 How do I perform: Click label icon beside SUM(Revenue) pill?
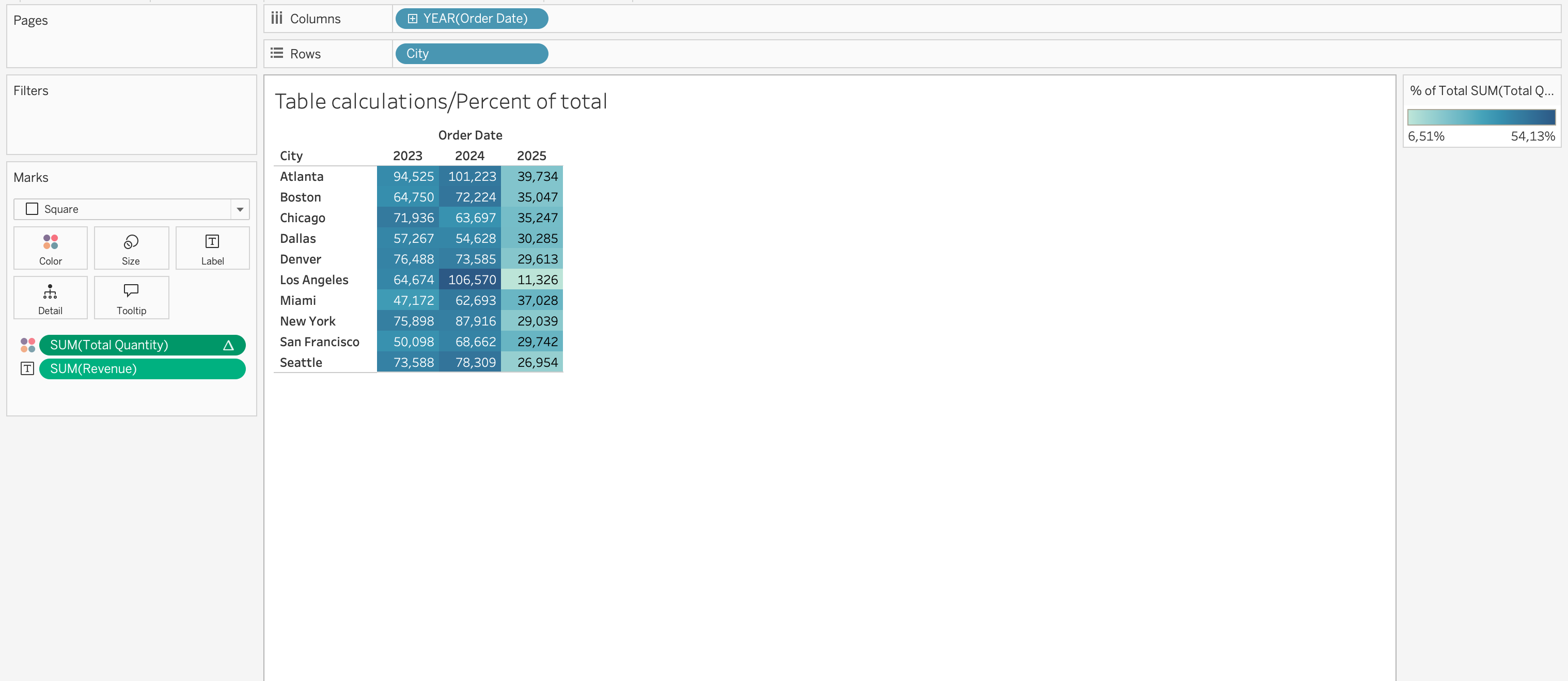(27, 368)
